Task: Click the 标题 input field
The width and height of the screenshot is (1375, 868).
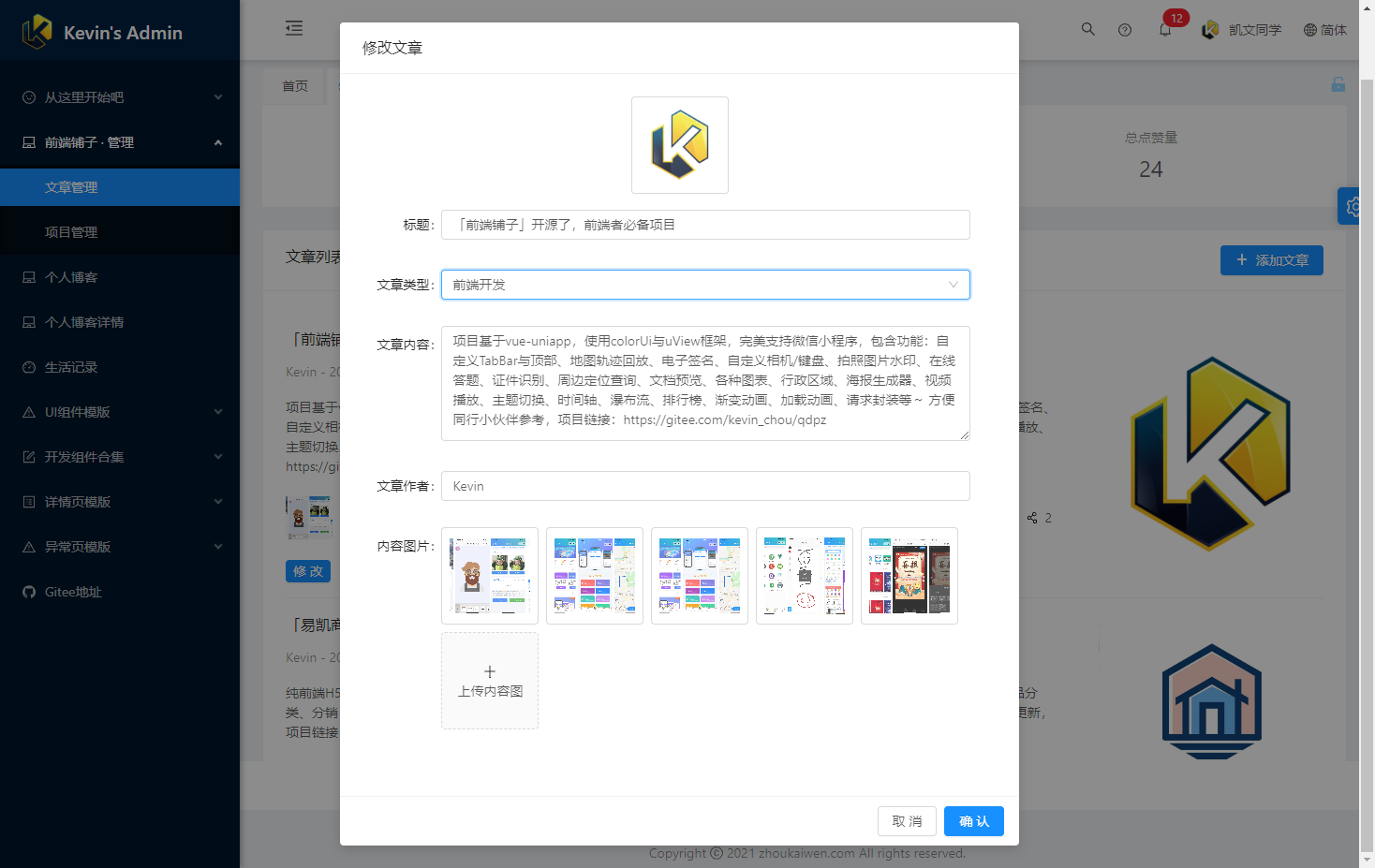Action: (705, 225)
